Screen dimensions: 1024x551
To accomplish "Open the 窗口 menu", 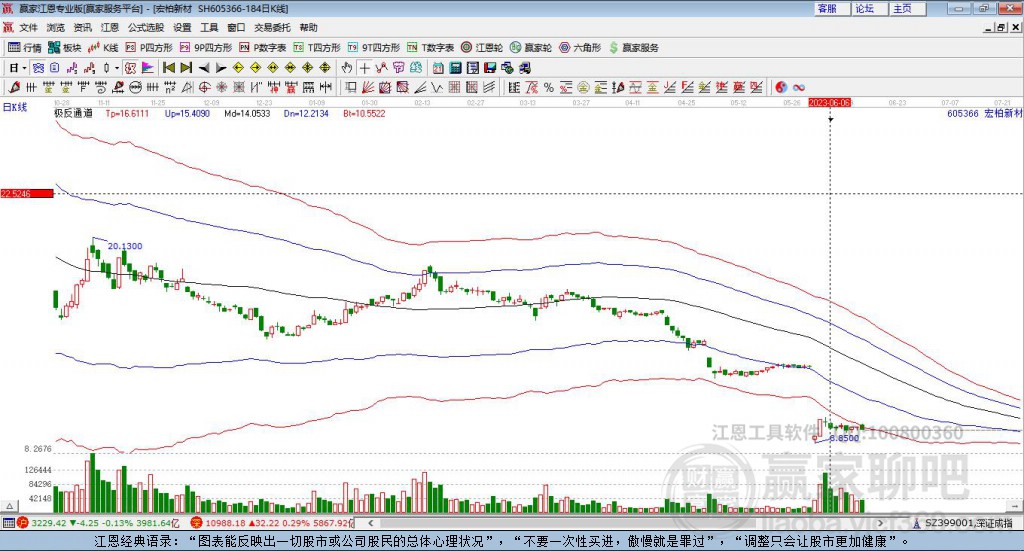I will coord(236,27).
